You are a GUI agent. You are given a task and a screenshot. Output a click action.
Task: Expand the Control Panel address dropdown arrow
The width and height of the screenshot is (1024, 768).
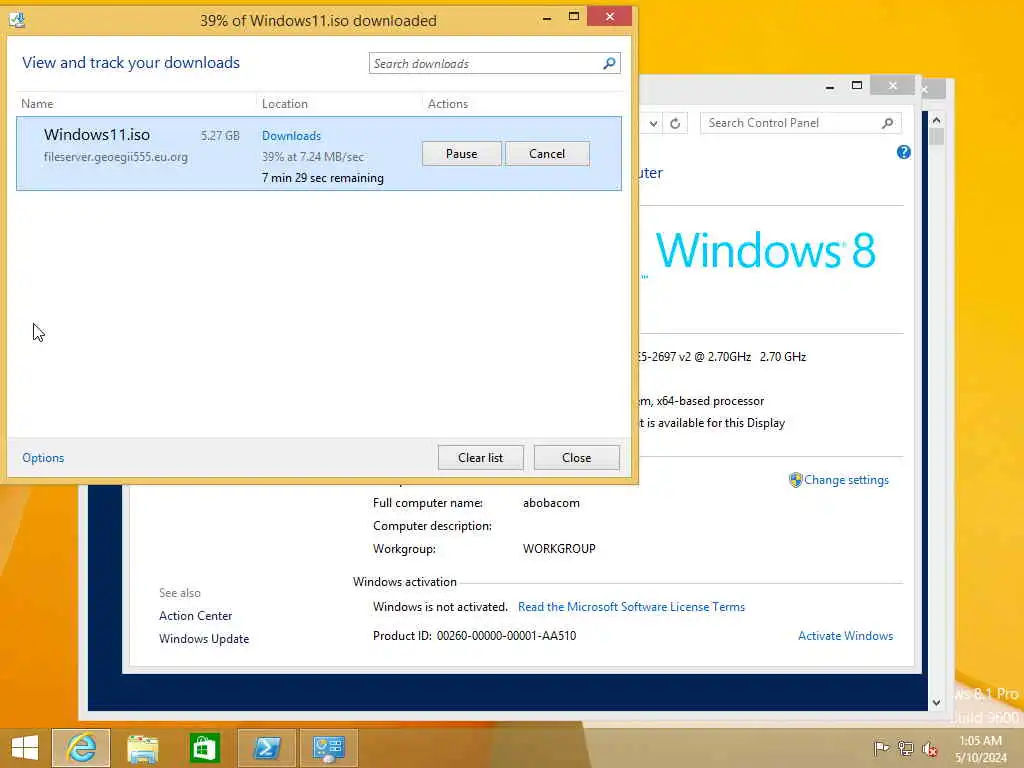pos(653,123)
